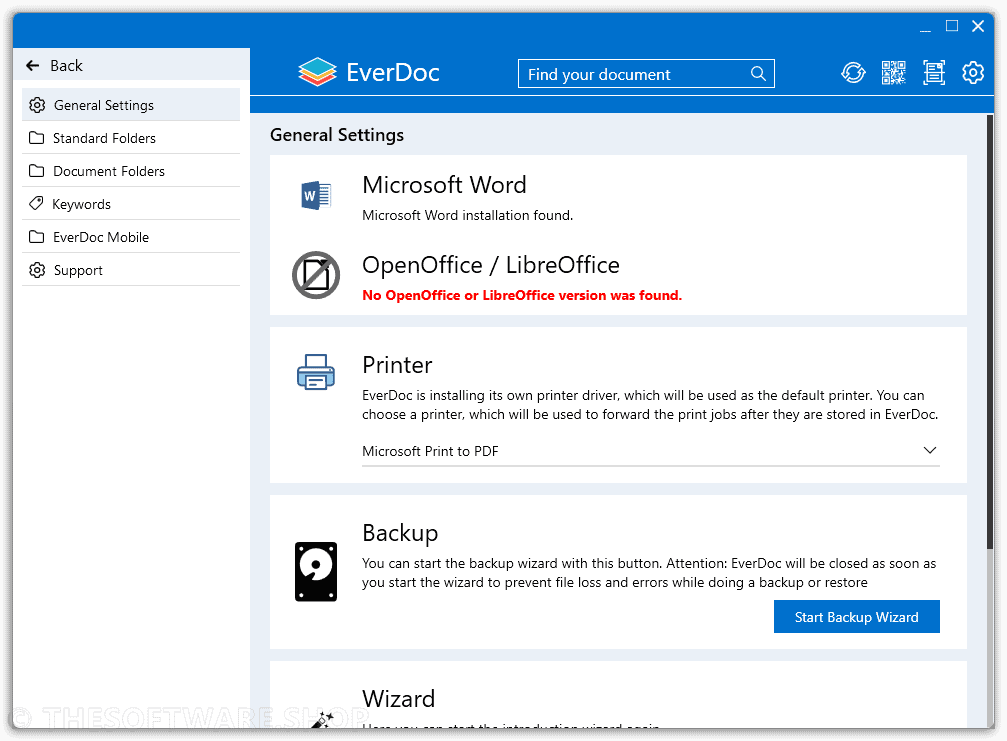Viewport: 1007px width, 741px height.
Task: Maximize the EverDoc window
Action: (x=952, y=26)
